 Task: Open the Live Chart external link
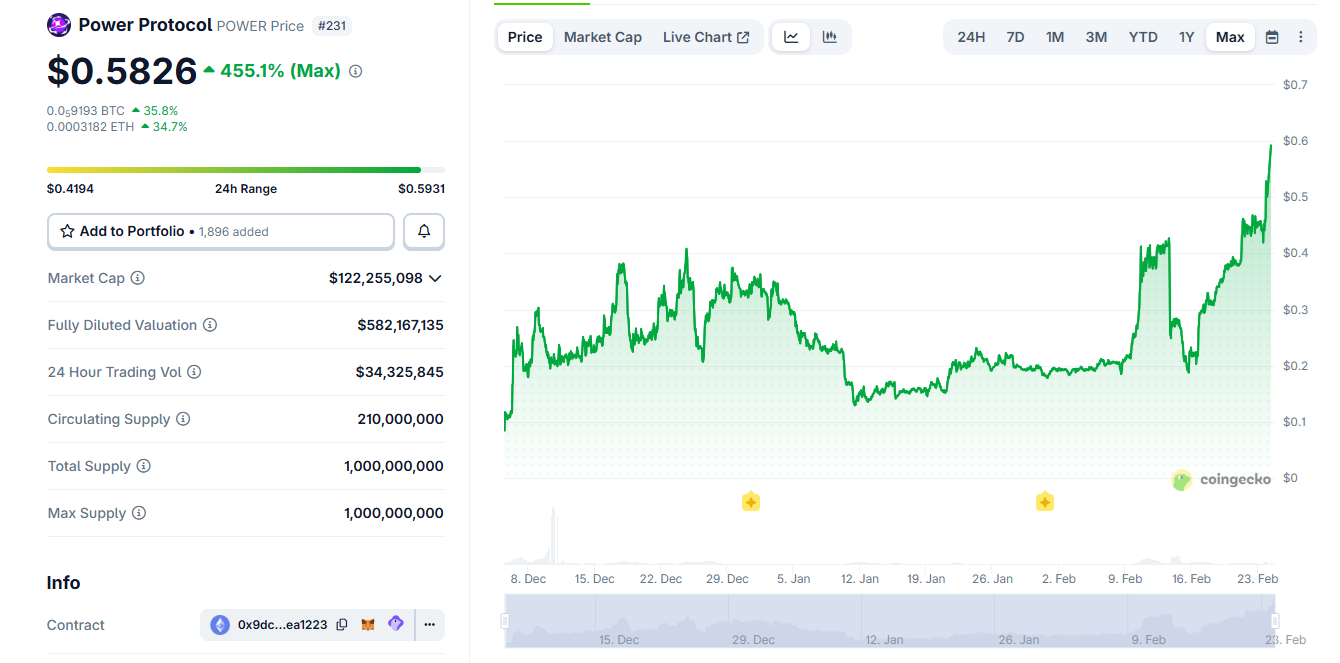(706, 36)
